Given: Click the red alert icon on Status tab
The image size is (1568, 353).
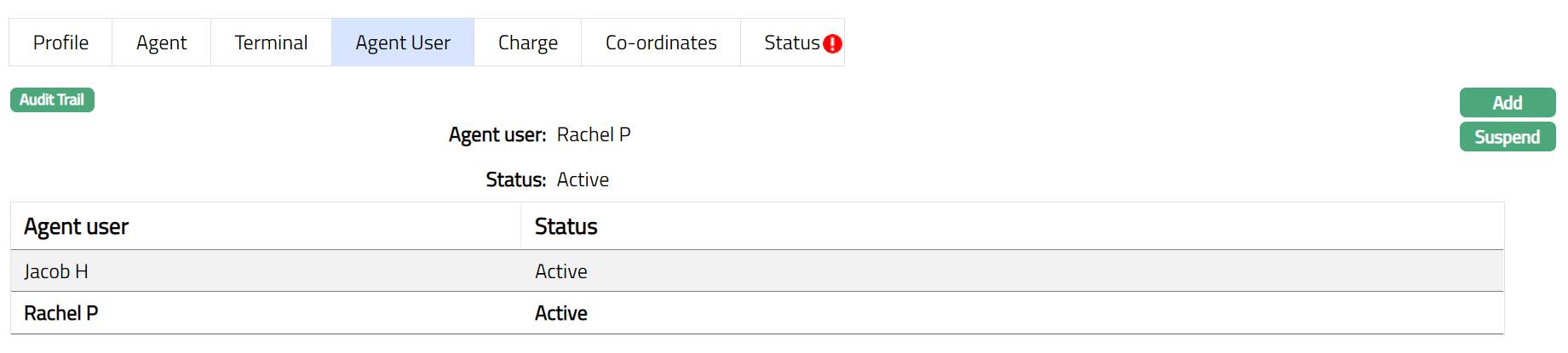Looking at the screenshot, I should 833,44.
